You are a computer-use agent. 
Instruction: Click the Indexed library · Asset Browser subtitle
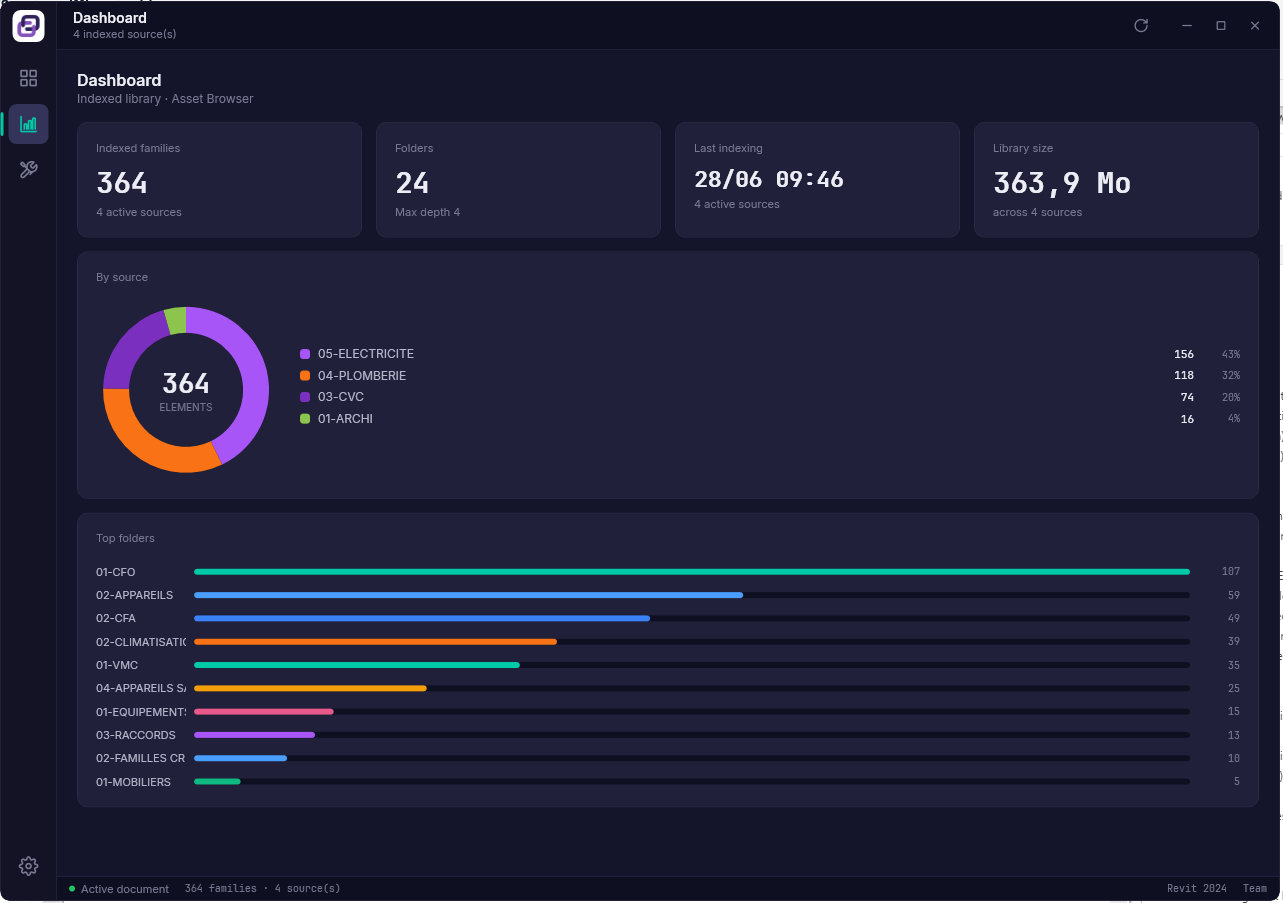pos(165,99)
